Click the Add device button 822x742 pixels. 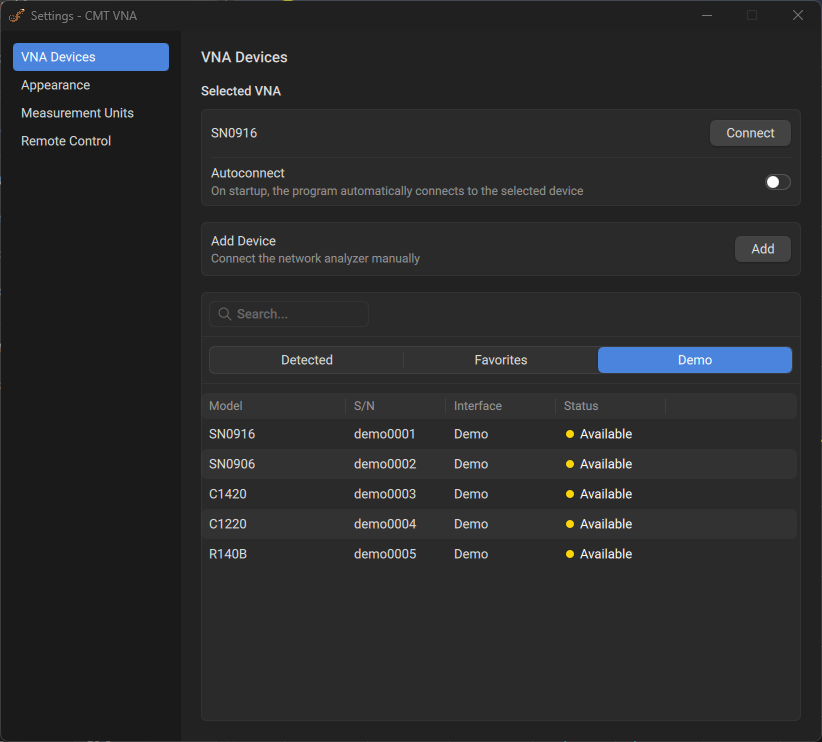click(x=762, y=249)
